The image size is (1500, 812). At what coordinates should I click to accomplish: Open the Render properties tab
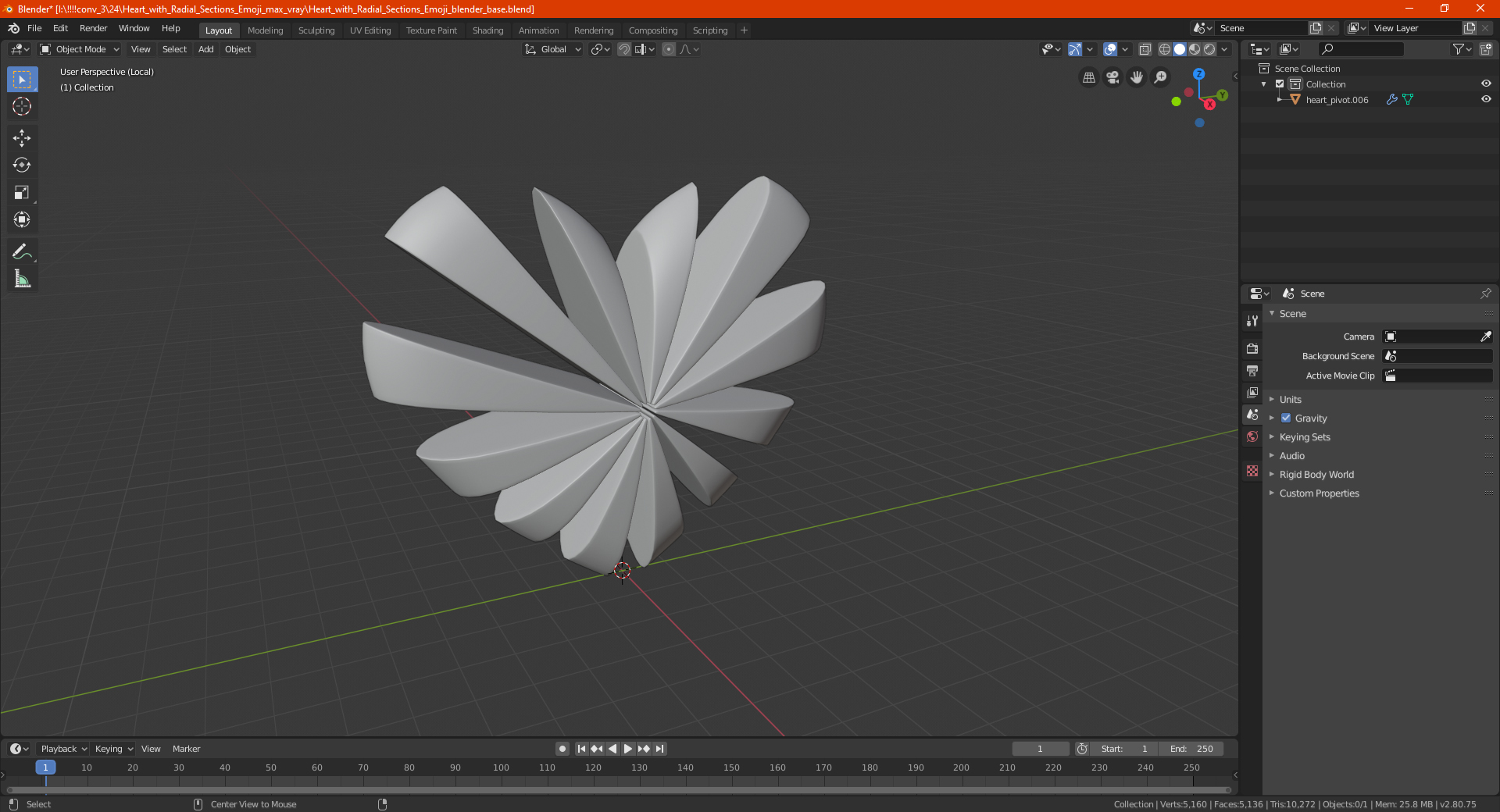[x=1252, y=348]
